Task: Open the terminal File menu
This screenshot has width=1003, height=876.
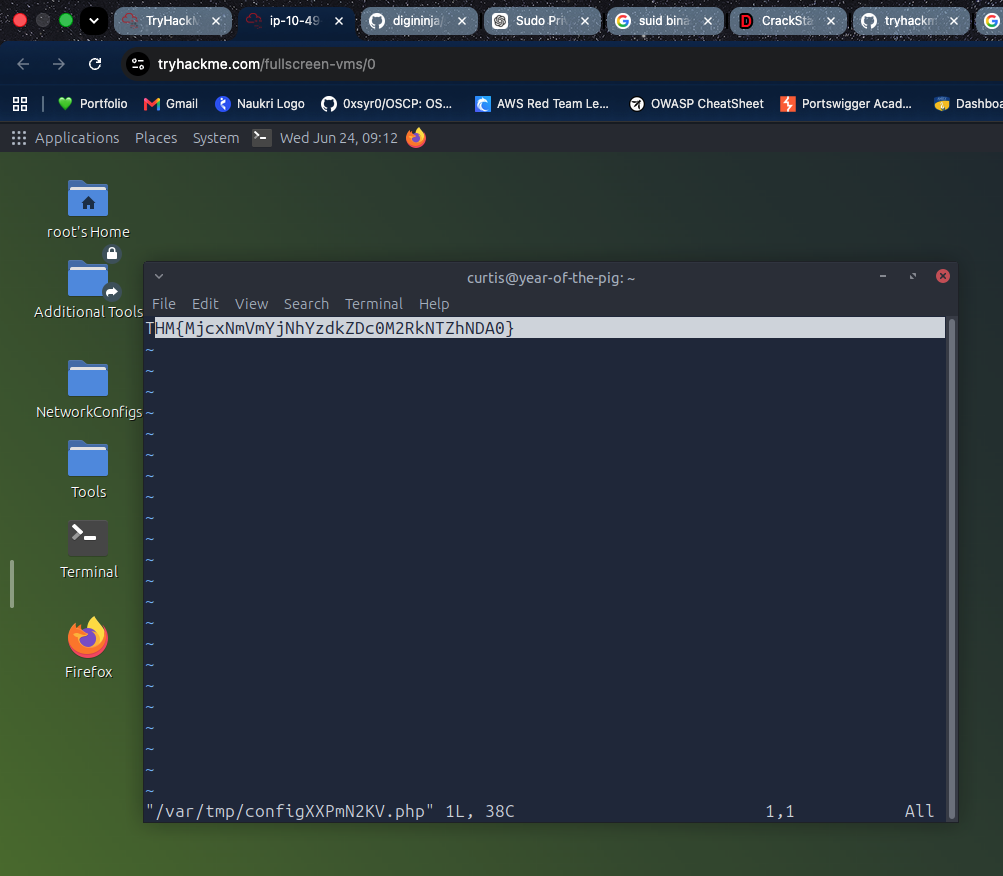Action: click(164, 304)
